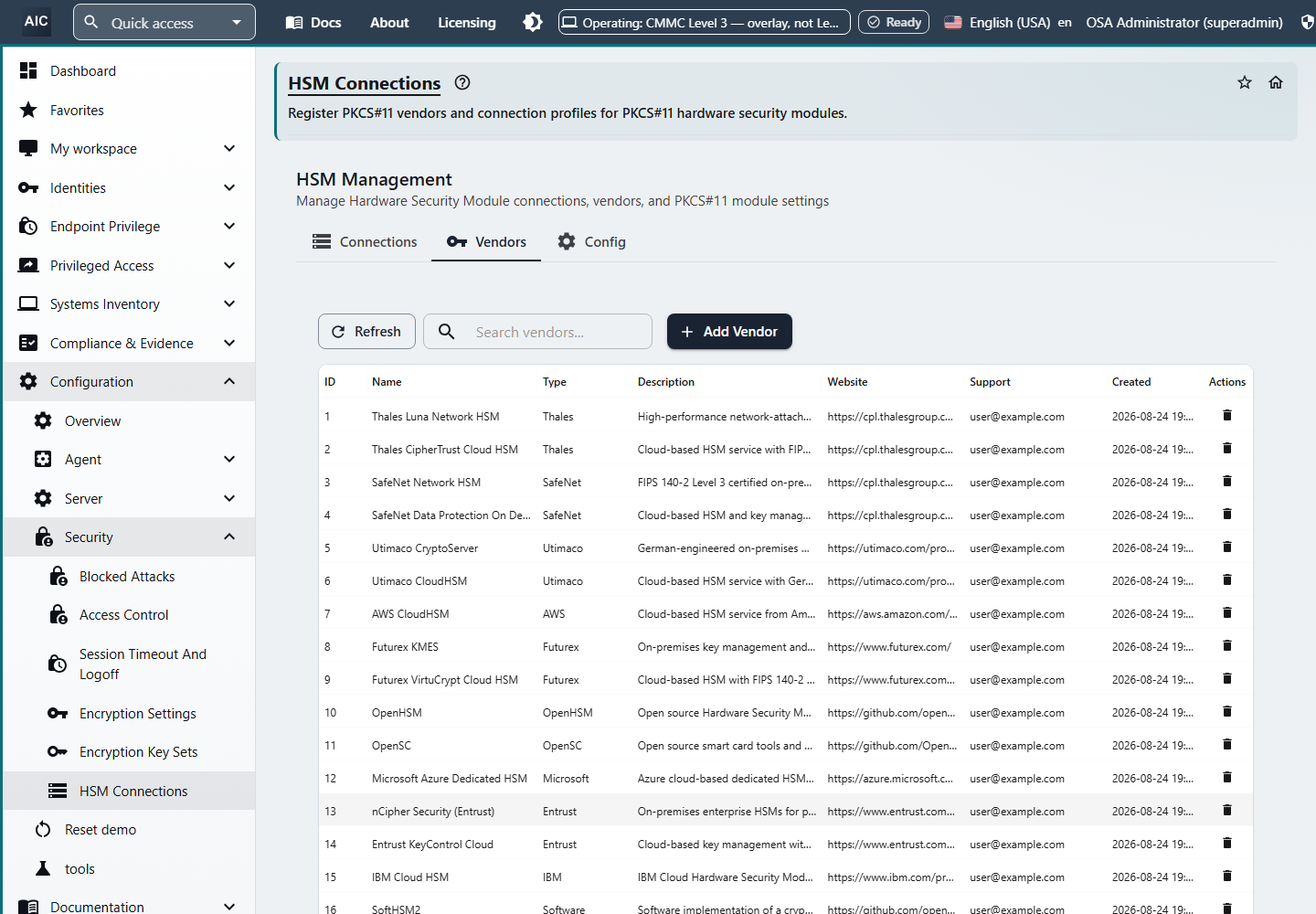Open the Operating CMMC Level 3 mode selector
This screenshot has height=914, width=1316.
pos(705,22)
